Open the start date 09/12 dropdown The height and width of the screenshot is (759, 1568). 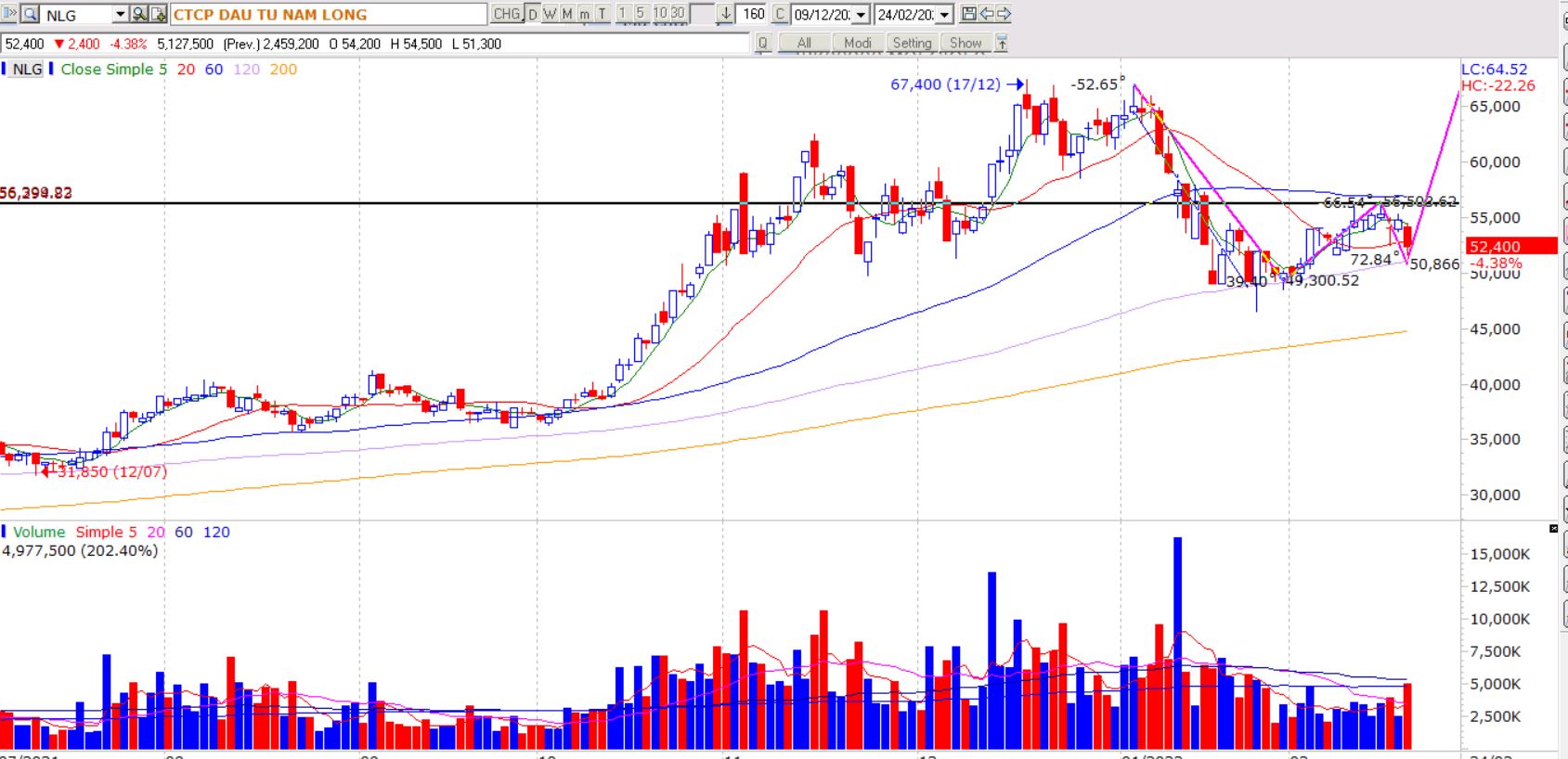(861, 15)
